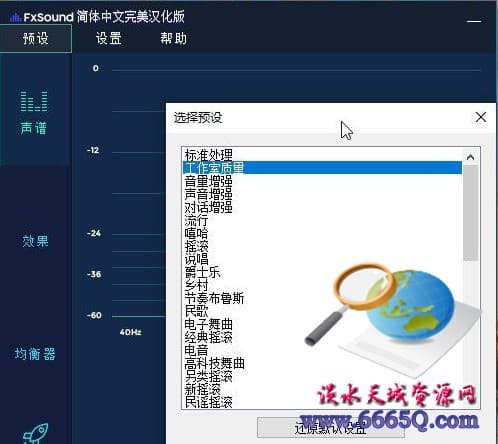Click the rocket icon in the sidebar

[36, 433]
